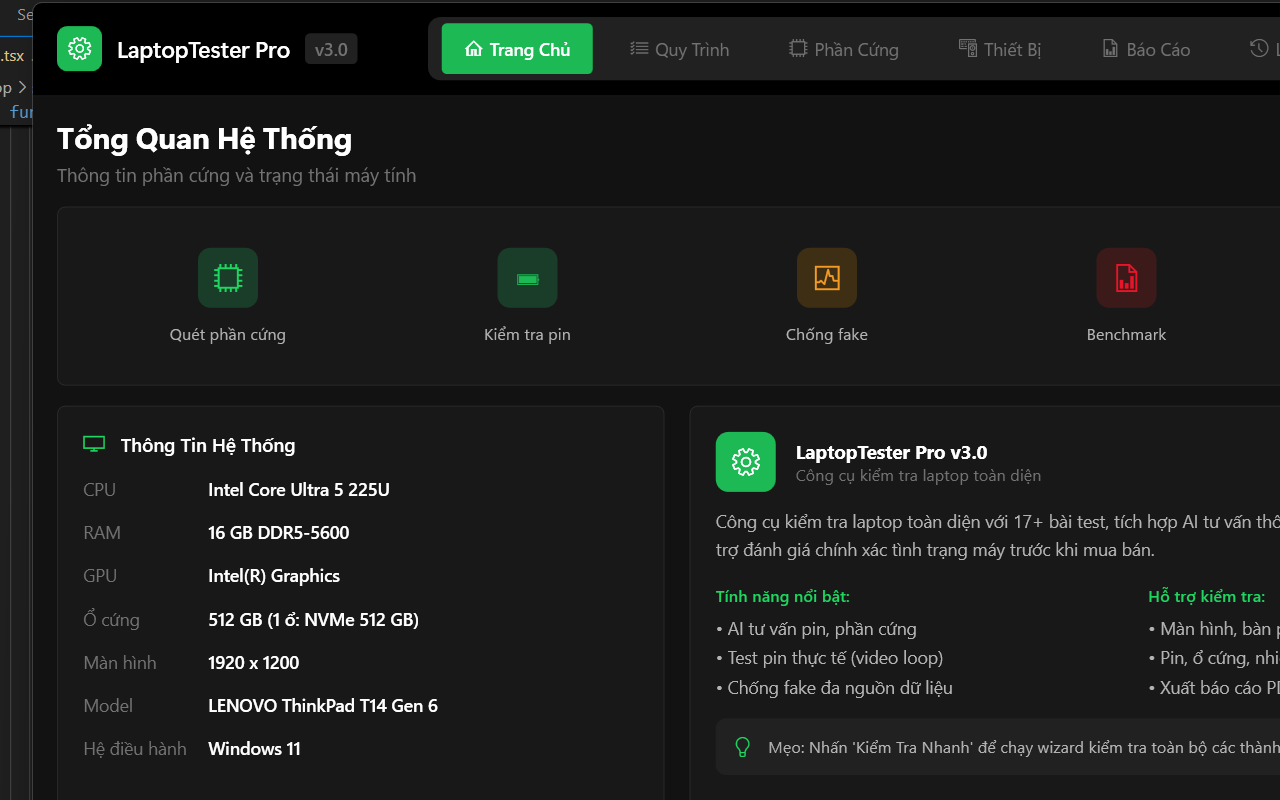Viewport: 1280px width, 800px height.
Task: Click the monitor icon beside Thông Tin Hệ Thống
Action: click(94, 445)
